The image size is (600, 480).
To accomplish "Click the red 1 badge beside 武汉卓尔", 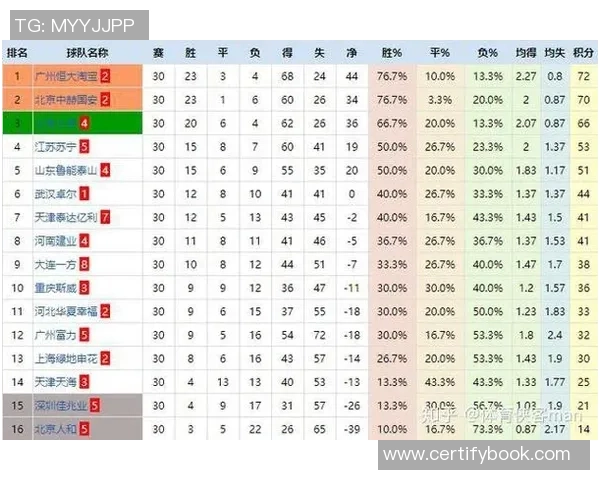I will pos(84,193).
